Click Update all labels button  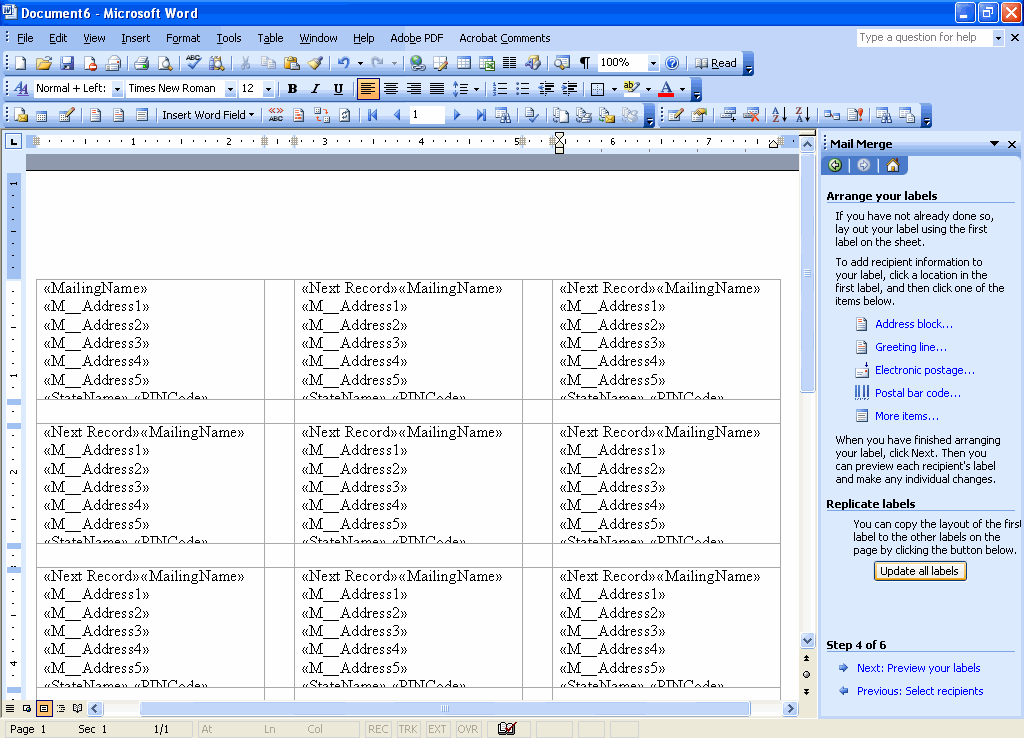tap(920, 571)
